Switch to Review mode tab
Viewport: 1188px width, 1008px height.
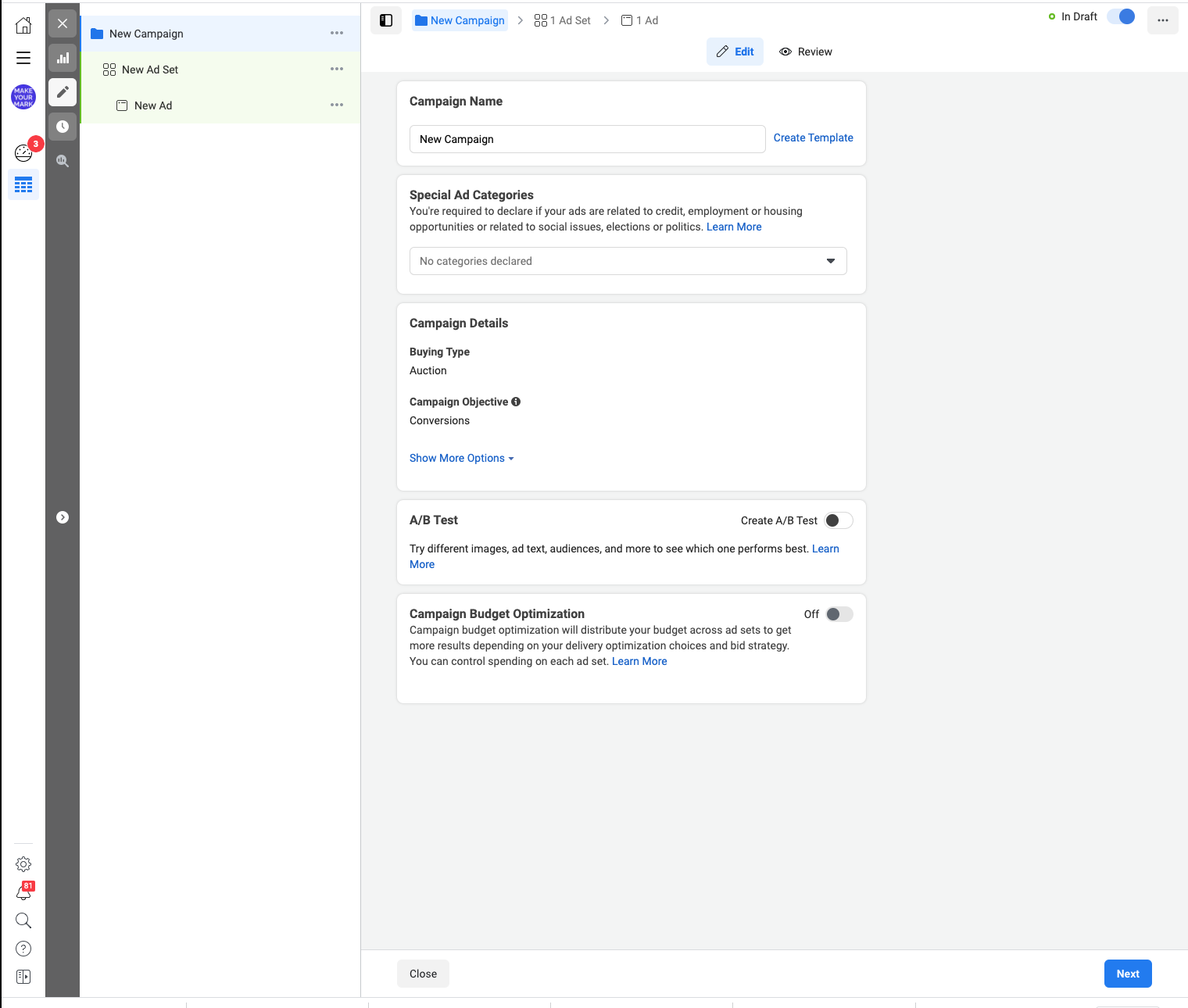pyautogui.click(x=806, y=52)
